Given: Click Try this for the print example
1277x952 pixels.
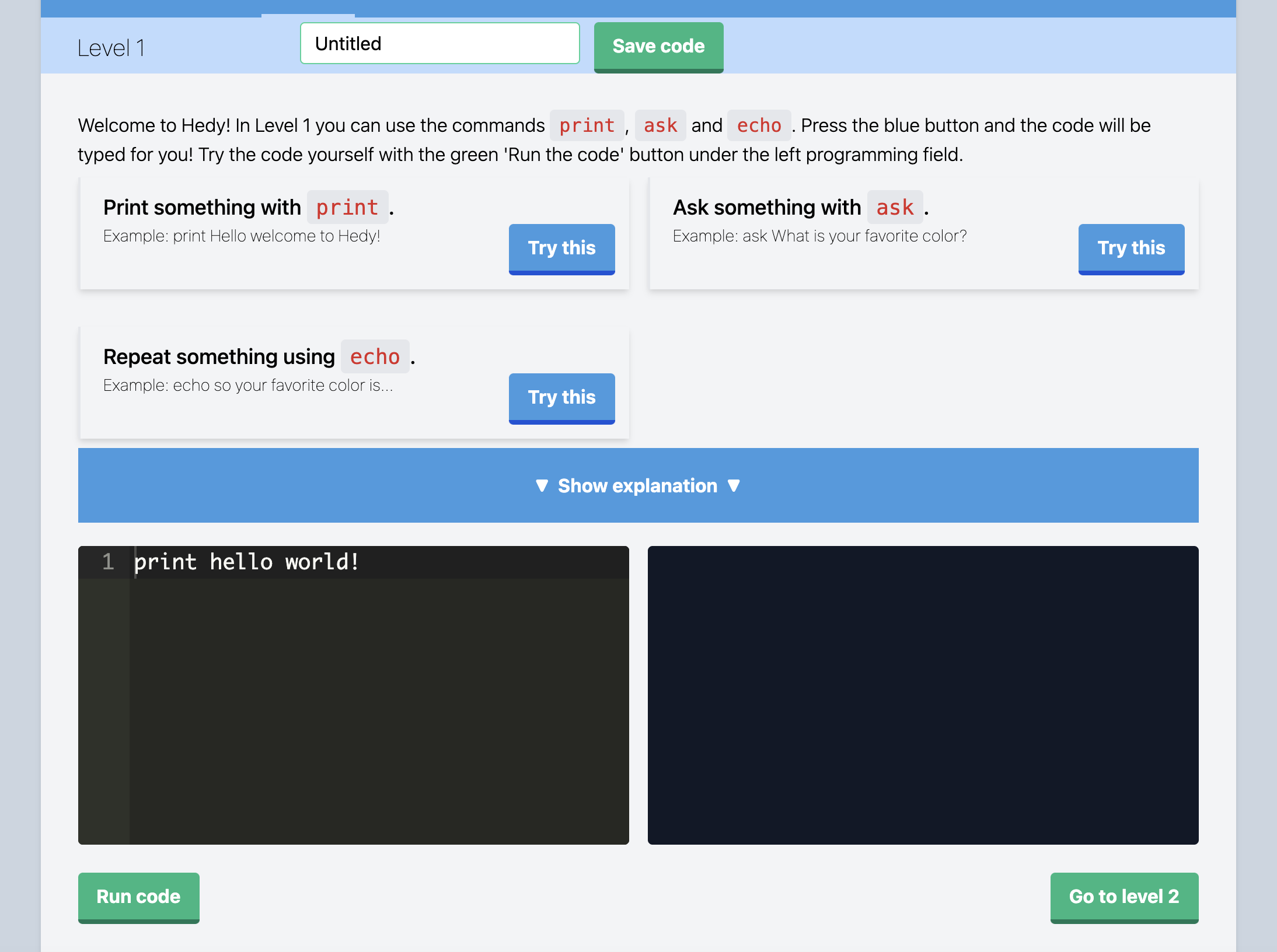Looking at the screenshot, I should 561,249.
